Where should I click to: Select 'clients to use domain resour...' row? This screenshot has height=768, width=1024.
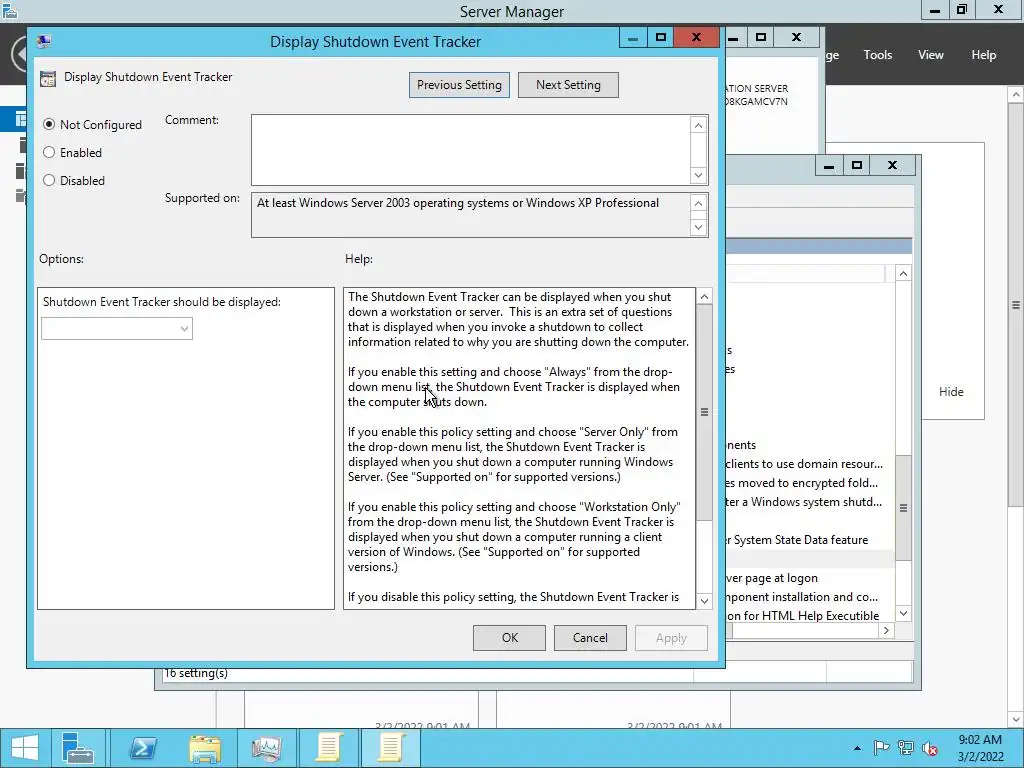tap(809, 464)
